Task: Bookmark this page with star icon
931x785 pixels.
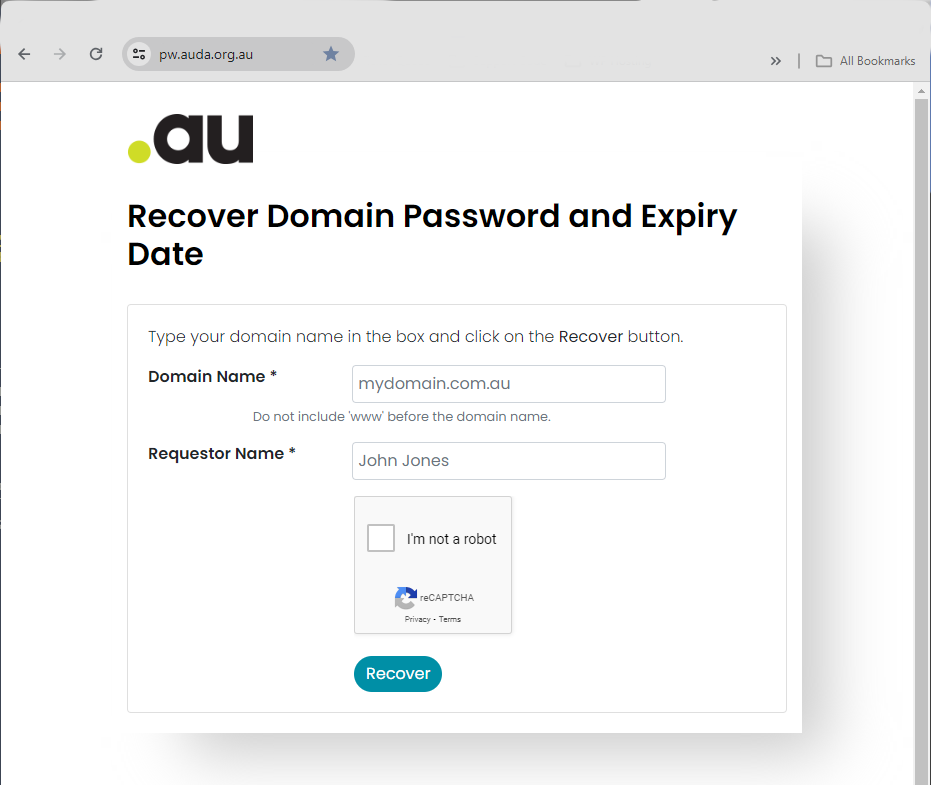Action: (x=331, y=54)
